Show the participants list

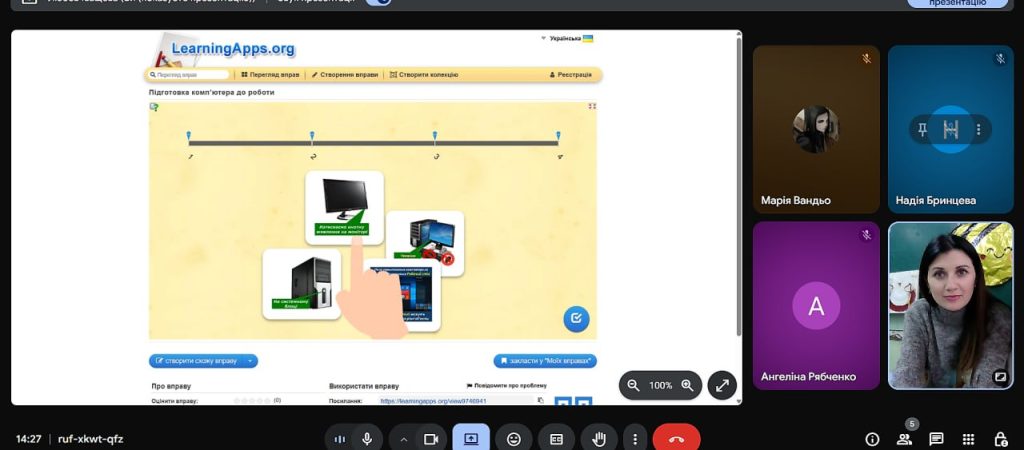[904, 439]
